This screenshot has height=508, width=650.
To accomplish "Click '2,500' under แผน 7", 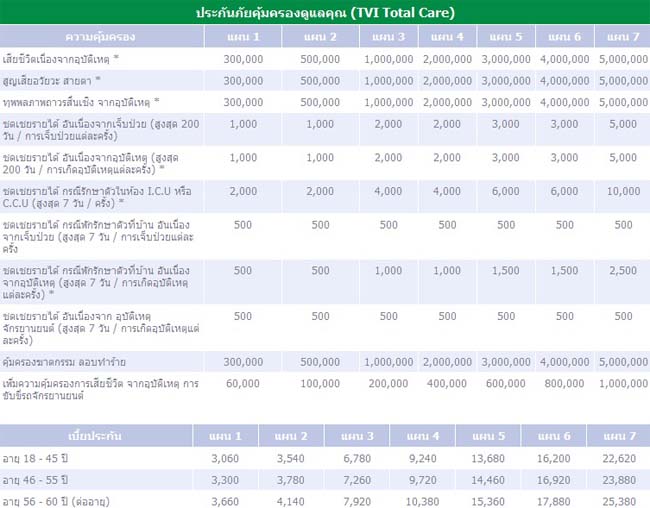I will pos(623,270).
